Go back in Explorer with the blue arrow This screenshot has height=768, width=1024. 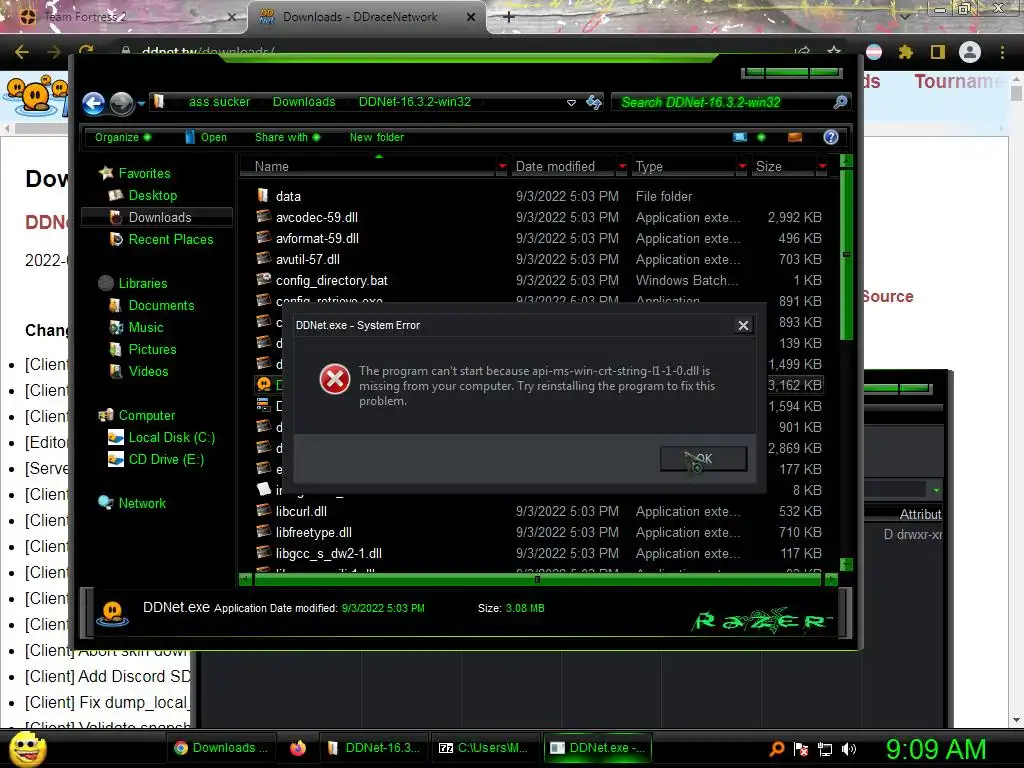coord(93,103)
